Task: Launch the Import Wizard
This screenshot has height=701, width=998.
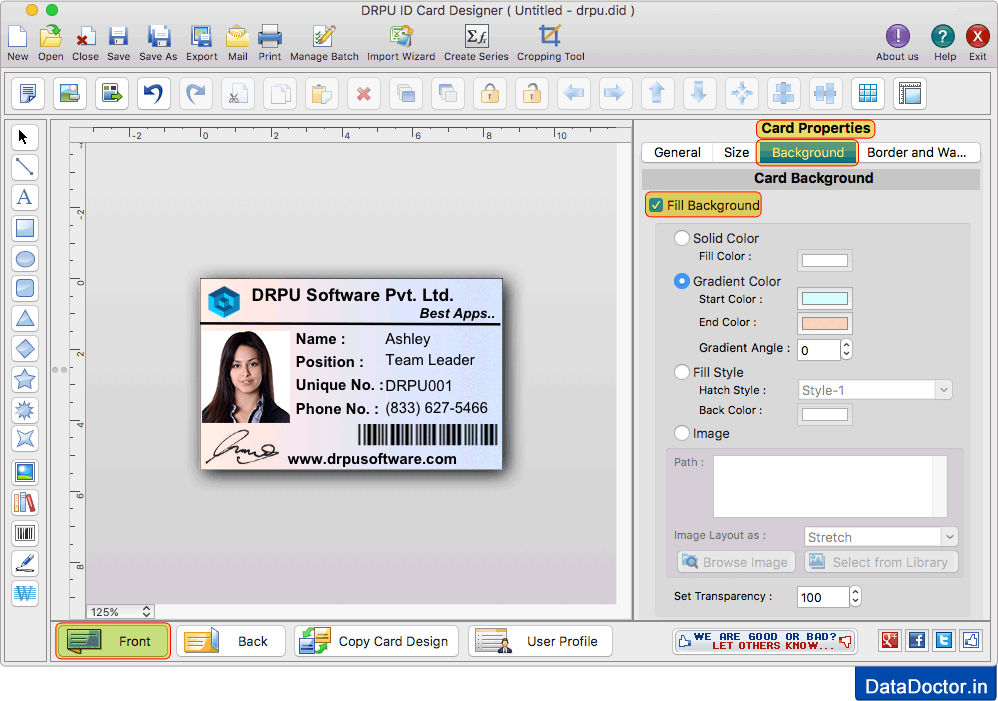Action: 401,36
